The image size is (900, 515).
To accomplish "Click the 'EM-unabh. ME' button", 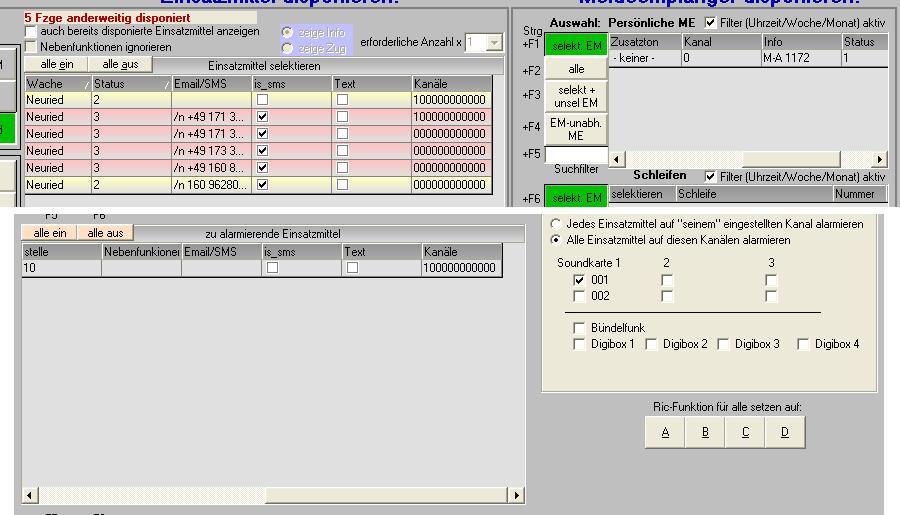I will 576,128.
